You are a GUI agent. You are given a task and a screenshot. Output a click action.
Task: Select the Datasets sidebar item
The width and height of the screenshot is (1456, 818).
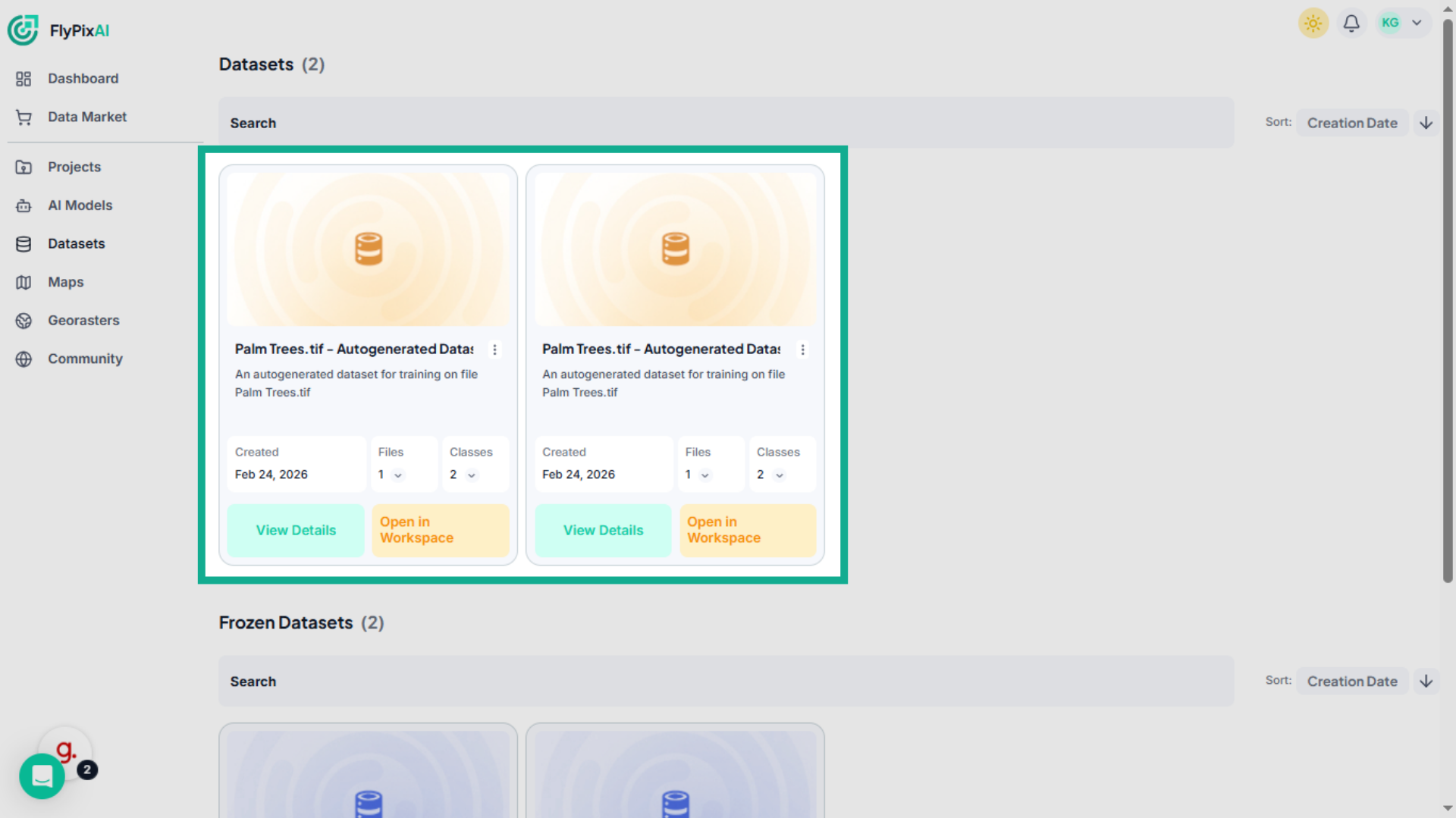77,244
